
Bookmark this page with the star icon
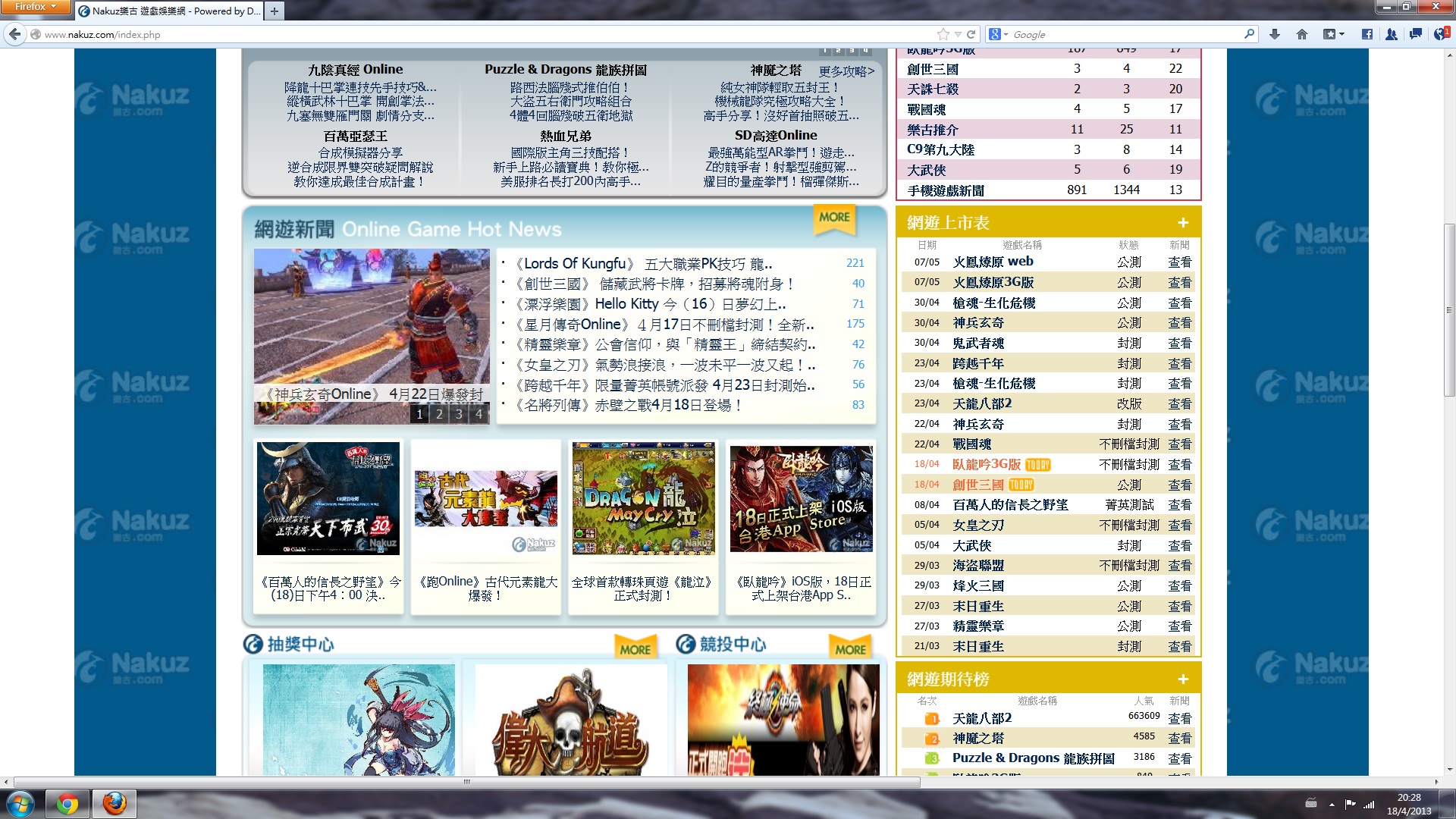[x=943, y=34]
